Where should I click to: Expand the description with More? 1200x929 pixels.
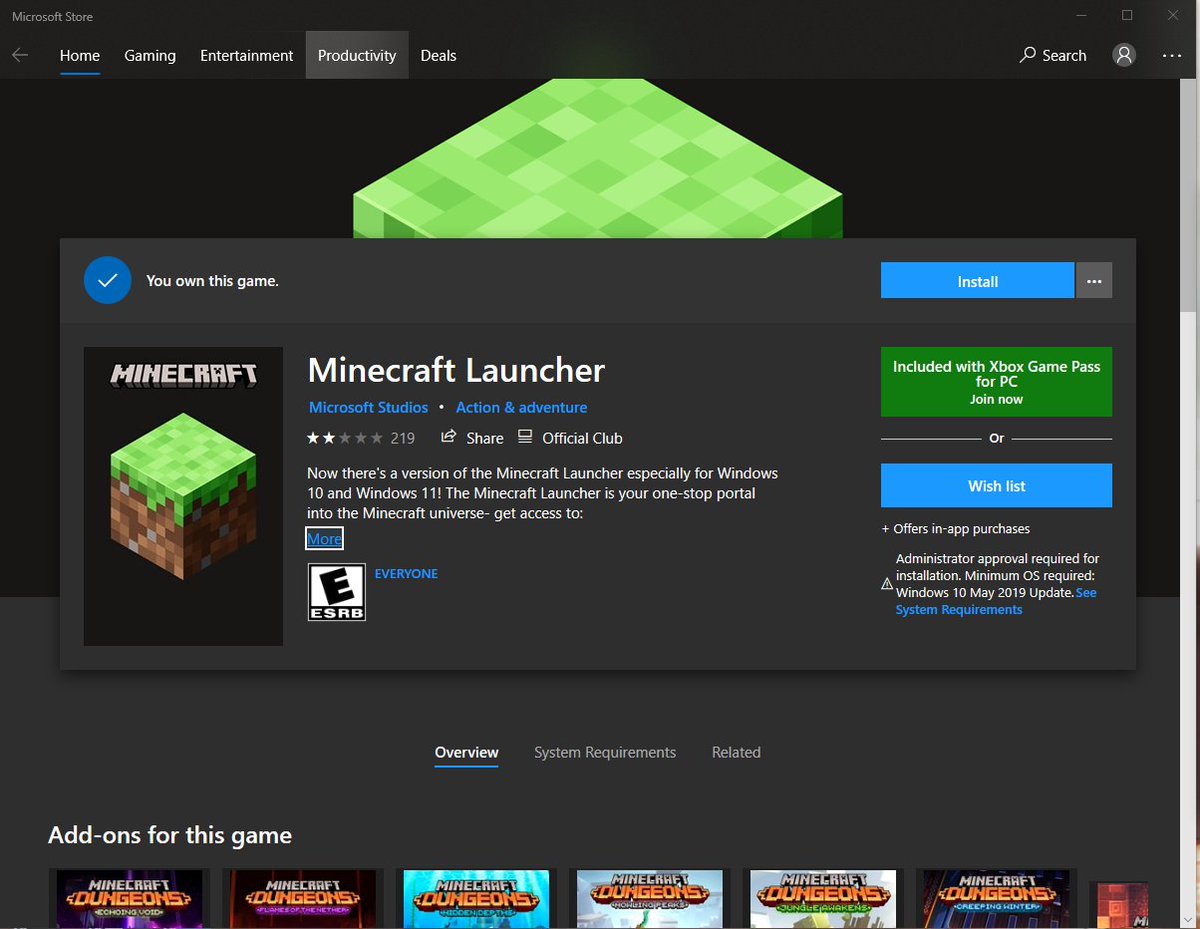[324, 539]
